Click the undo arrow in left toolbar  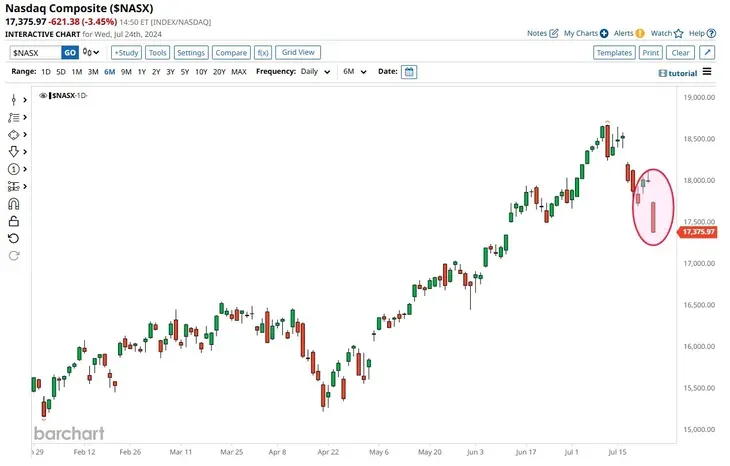tap(13, 238)
